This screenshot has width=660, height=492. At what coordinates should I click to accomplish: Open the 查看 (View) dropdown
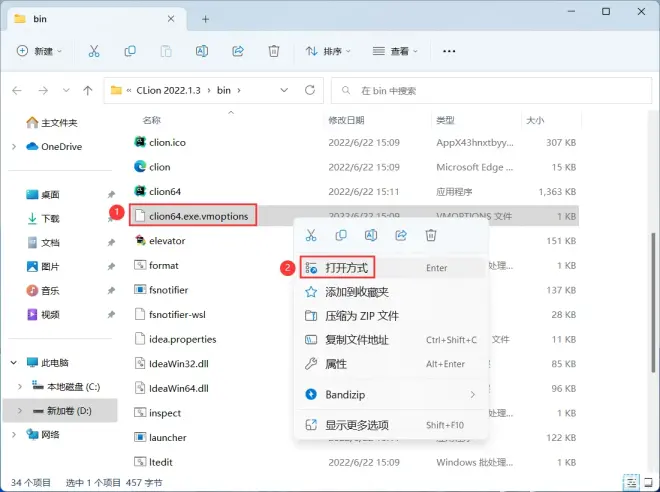pos(395,51)
